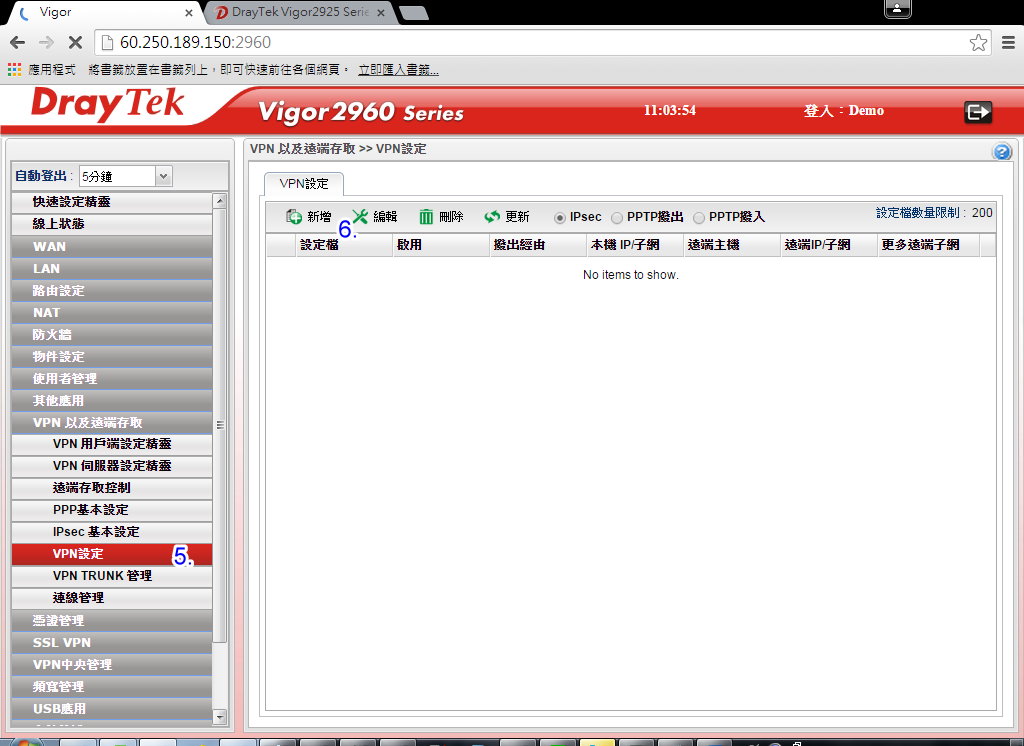Sort by 啟用 column header
This screenshot has height=746, width=1024.
tap(441, 245)
